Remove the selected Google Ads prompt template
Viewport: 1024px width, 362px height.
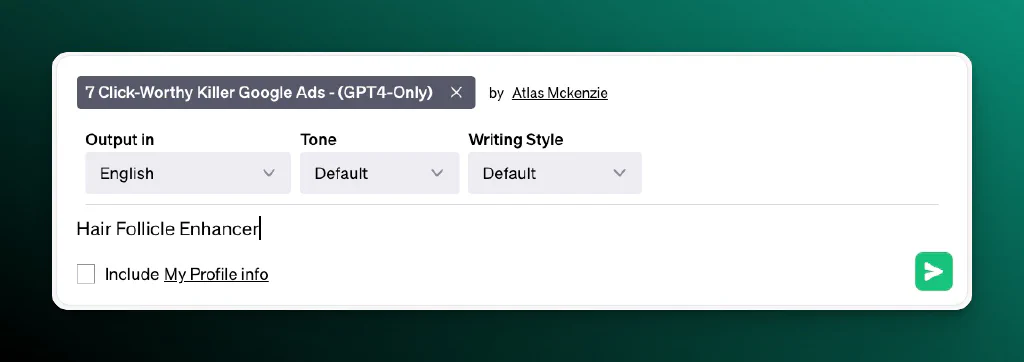coord(456,93)
